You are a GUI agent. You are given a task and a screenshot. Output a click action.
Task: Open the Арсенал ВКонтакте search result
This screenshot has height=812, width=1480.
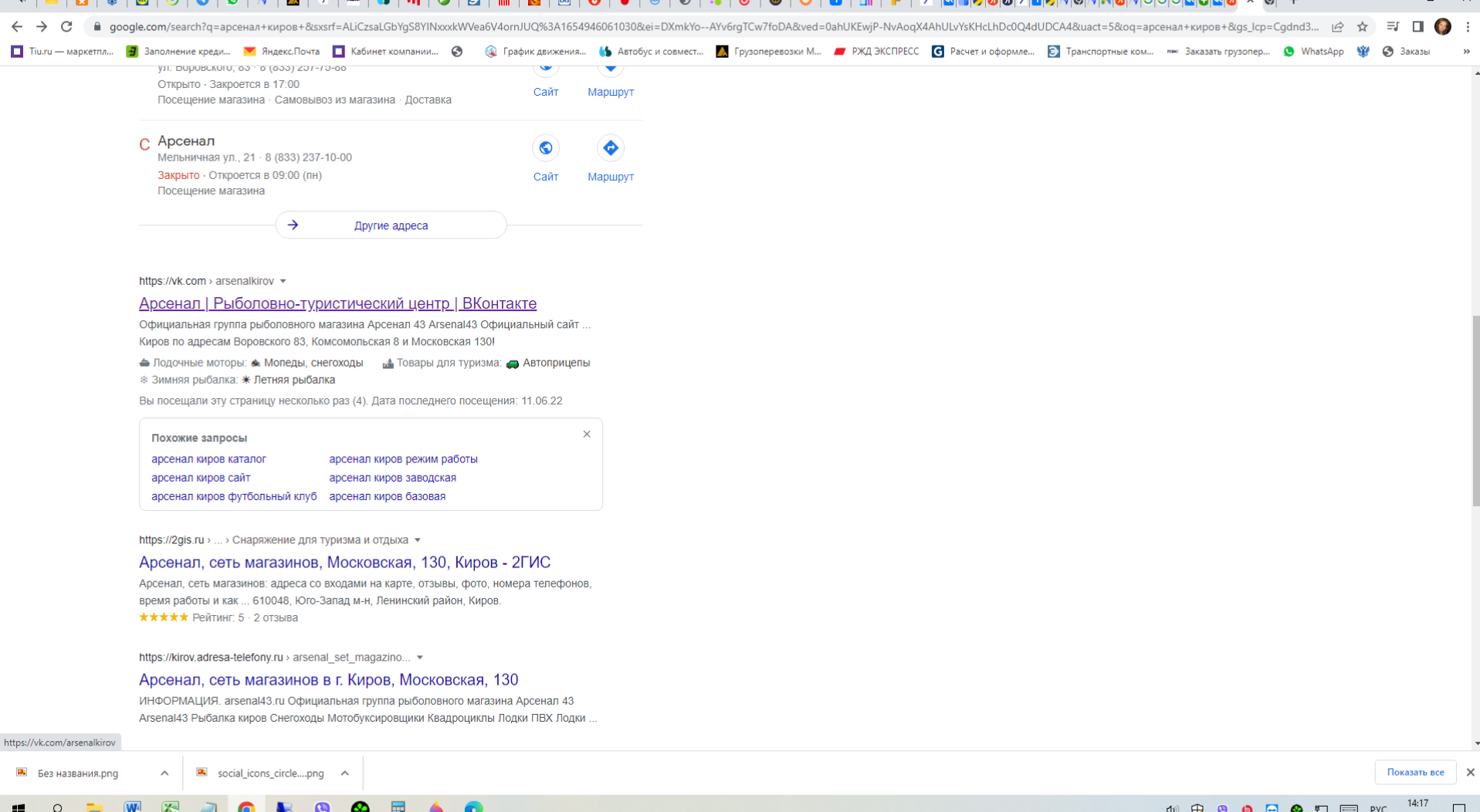click(337, 303)
